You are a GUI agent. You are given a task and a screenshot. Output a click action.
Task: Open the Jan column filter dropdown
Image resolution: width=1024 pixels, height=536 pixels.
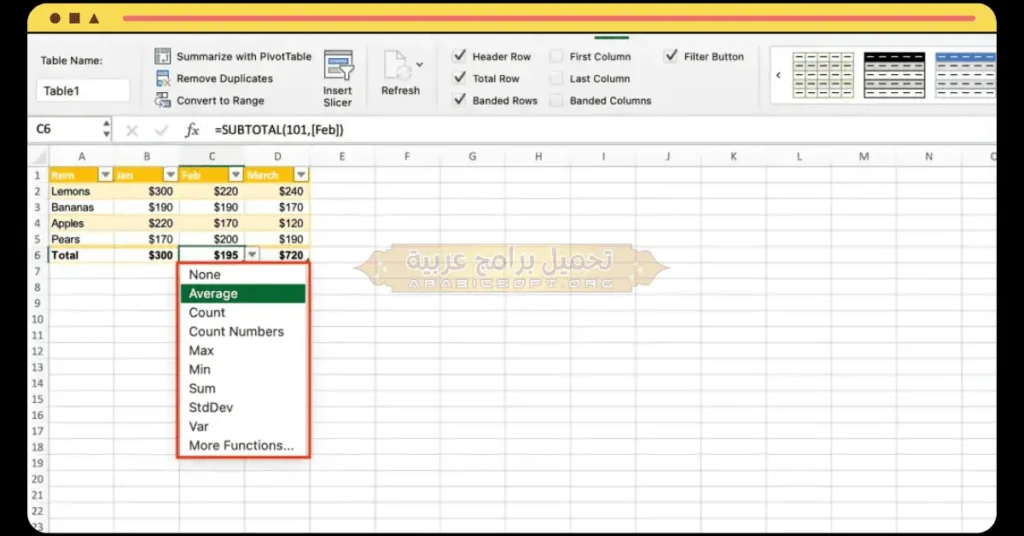coord(170,175)
